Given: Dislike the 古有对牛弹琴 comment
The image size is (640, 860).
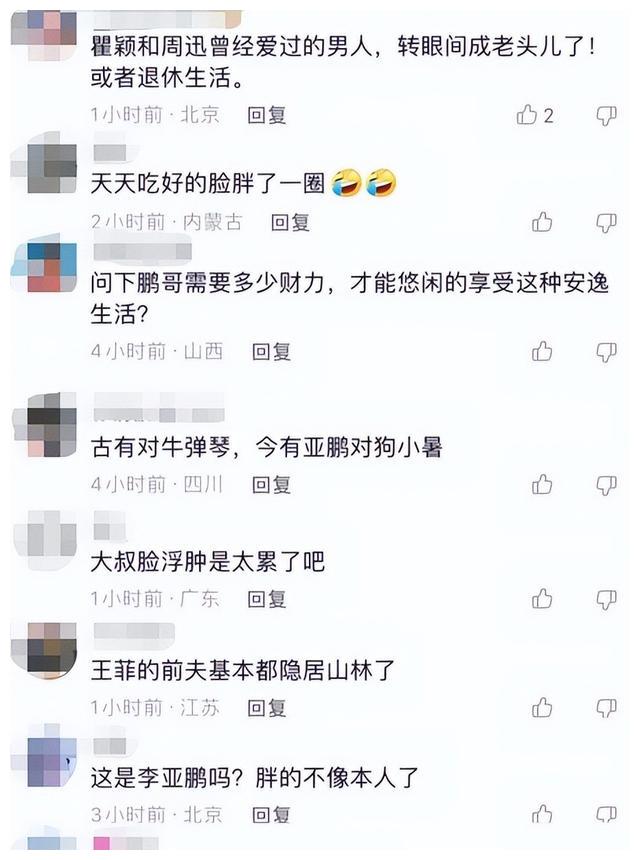Looking at the screenshot, I should [606, 485].
